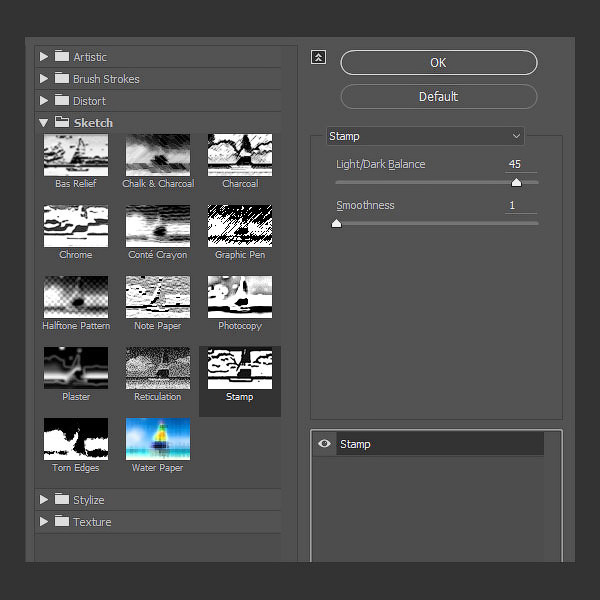Screen dimensions: 600x600
Task: Select the Chrome filter thumbnail
Action: click(x=76, y=226)
